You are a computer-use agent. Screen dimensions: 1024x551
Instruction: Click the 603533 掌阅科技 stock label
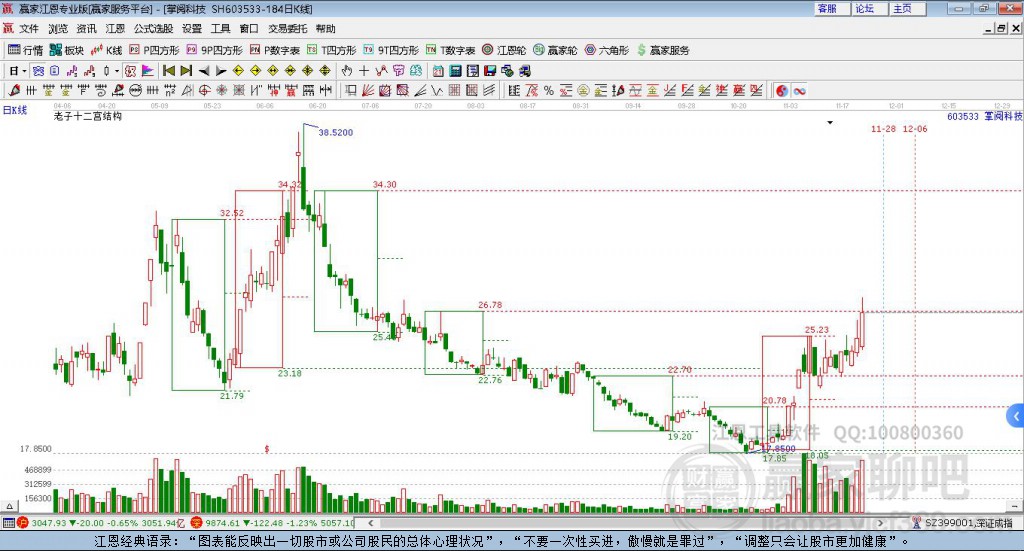tap(985, 116)
